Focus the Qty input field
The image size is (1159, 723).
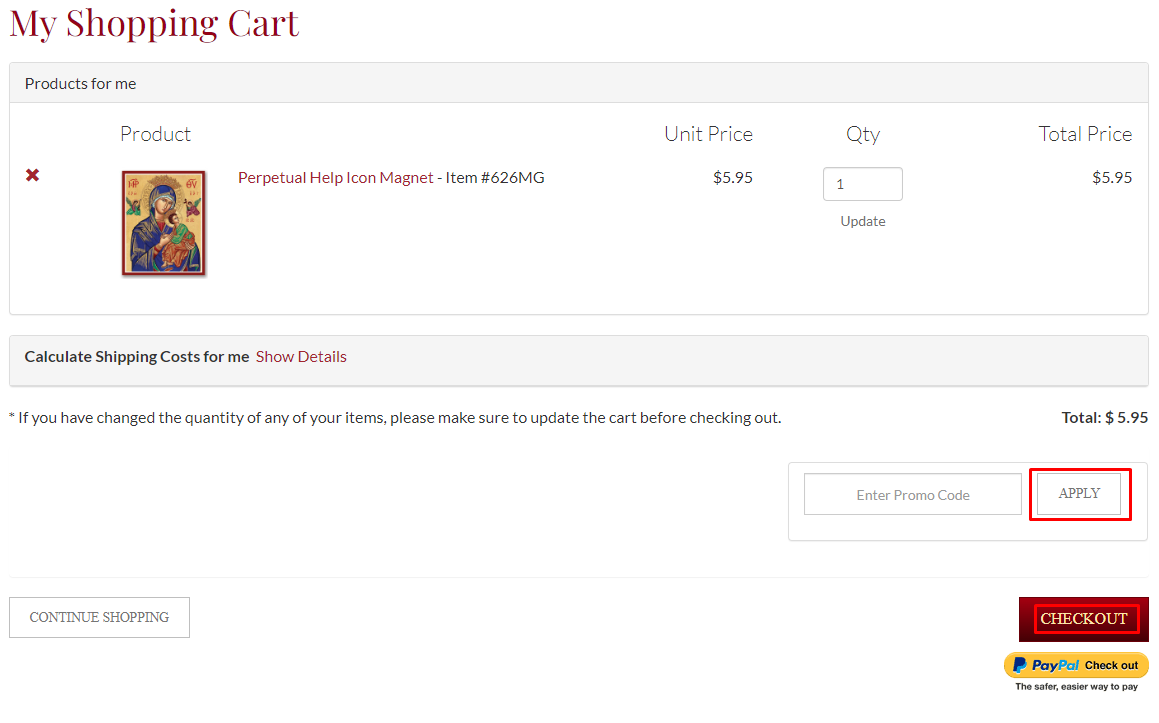click(862, 184)
